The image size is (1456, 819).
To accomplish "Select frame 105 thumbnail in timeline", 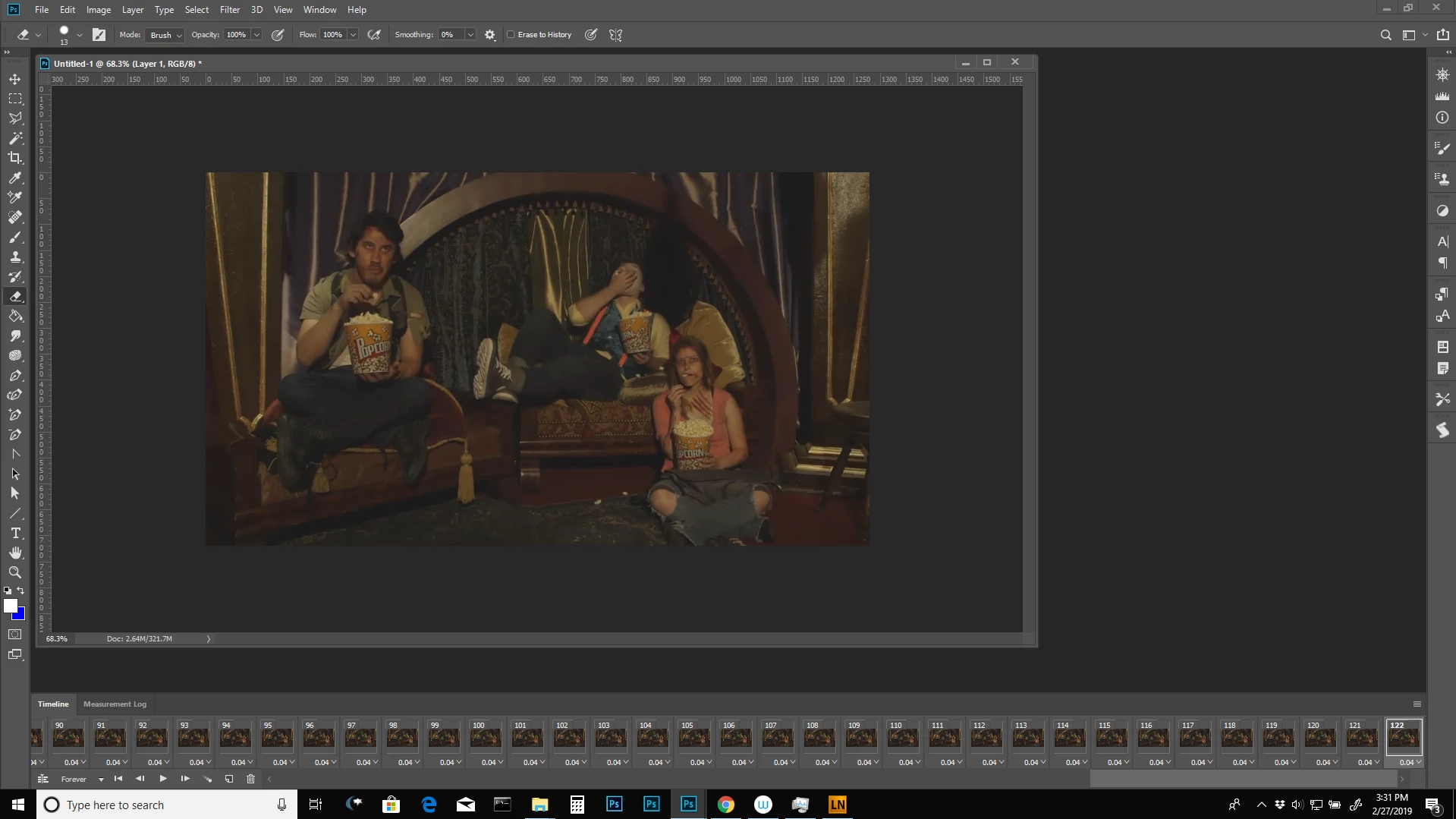I will pos(693,737).
